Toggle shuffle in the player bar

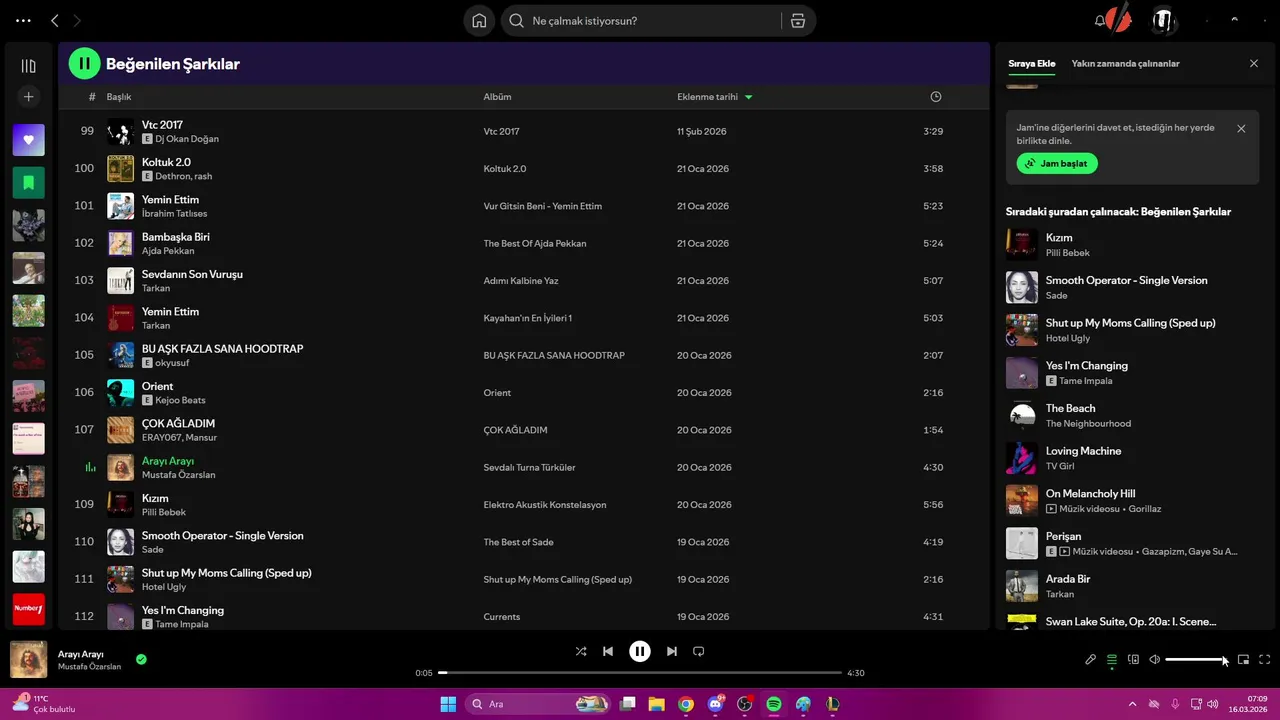(581, 651)
